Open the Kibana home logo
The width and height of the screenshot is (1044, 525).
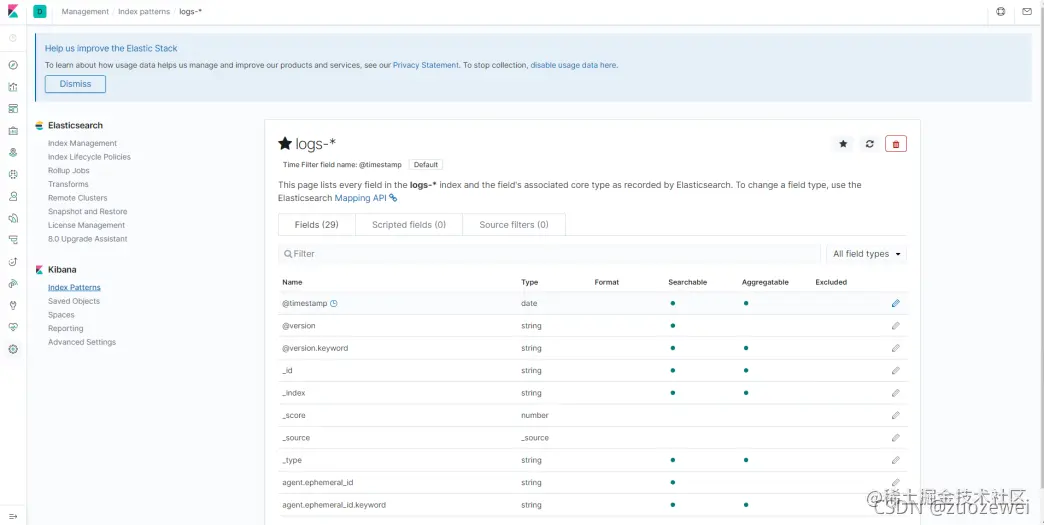coord(13,11)
